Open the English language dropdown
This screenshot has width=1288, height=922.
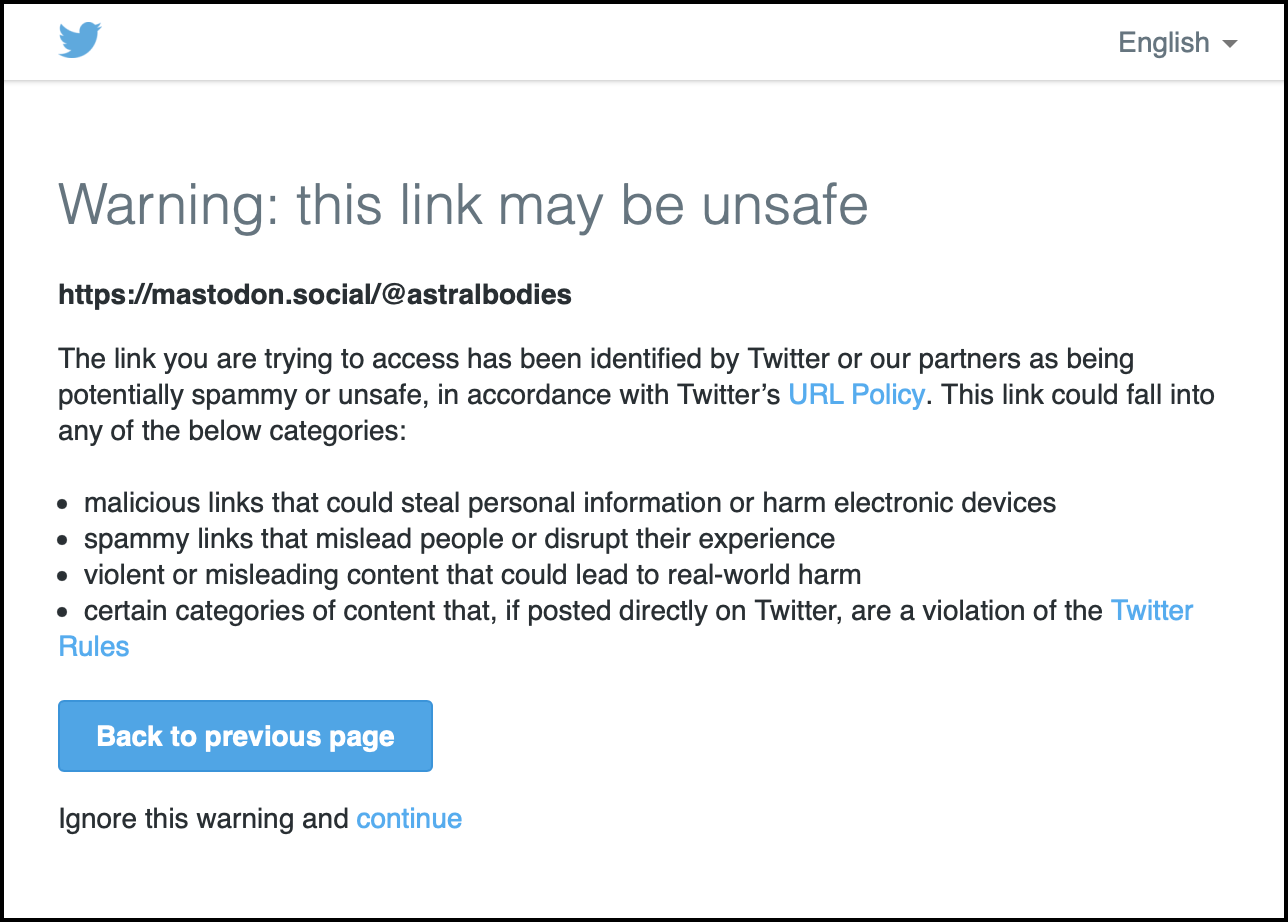pos(1178,43)
